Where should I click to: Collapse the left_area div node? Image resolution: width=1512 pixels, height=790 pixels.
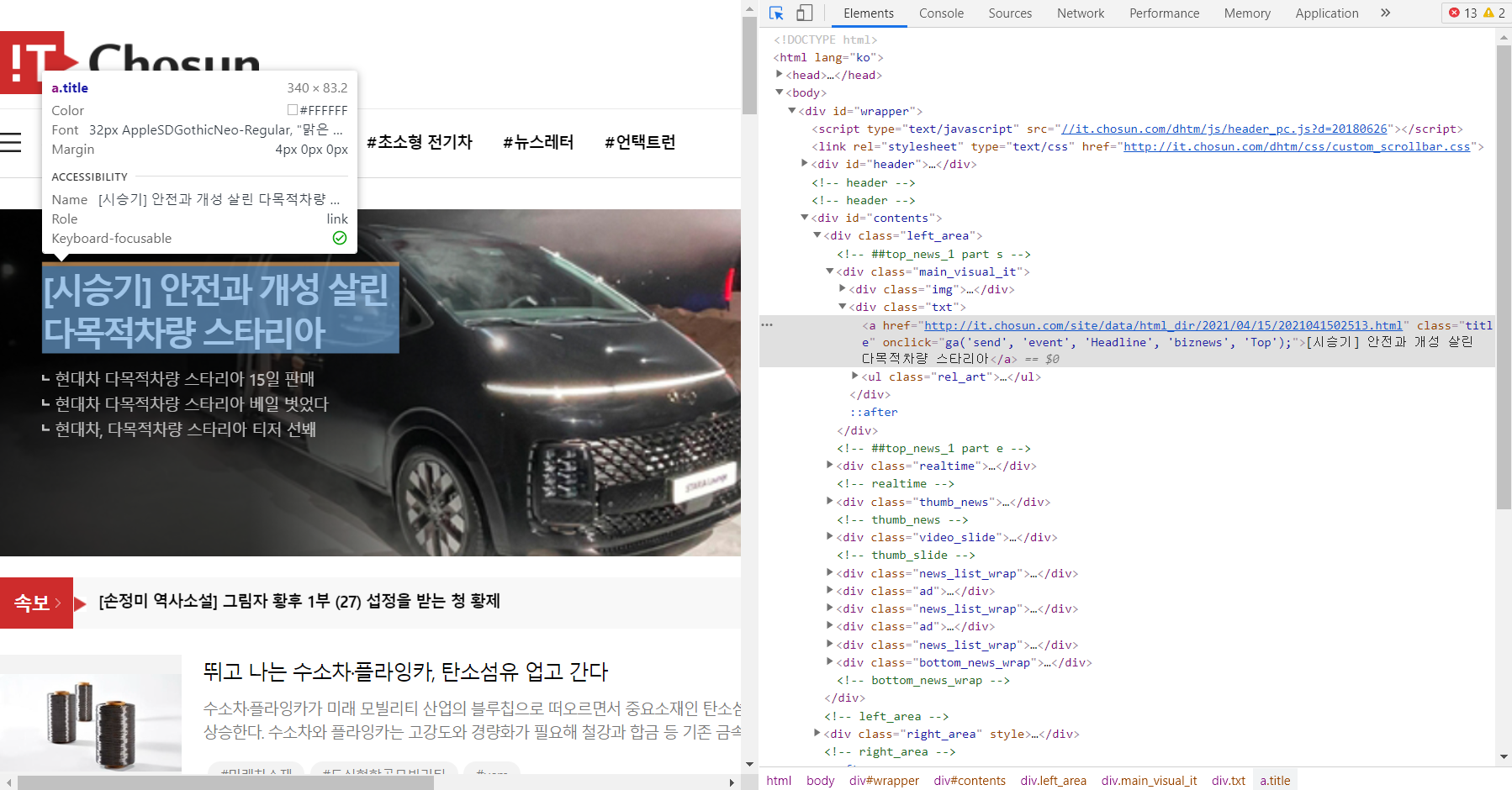point(817,235)
